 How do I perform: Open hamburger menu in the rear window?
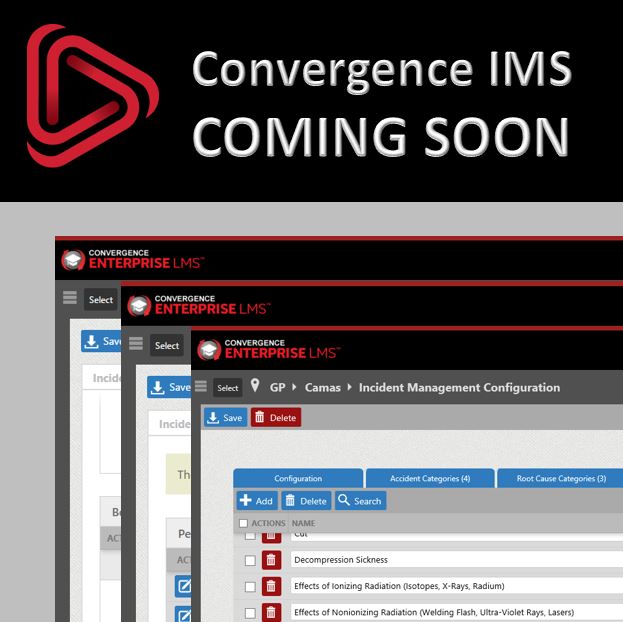70,297
